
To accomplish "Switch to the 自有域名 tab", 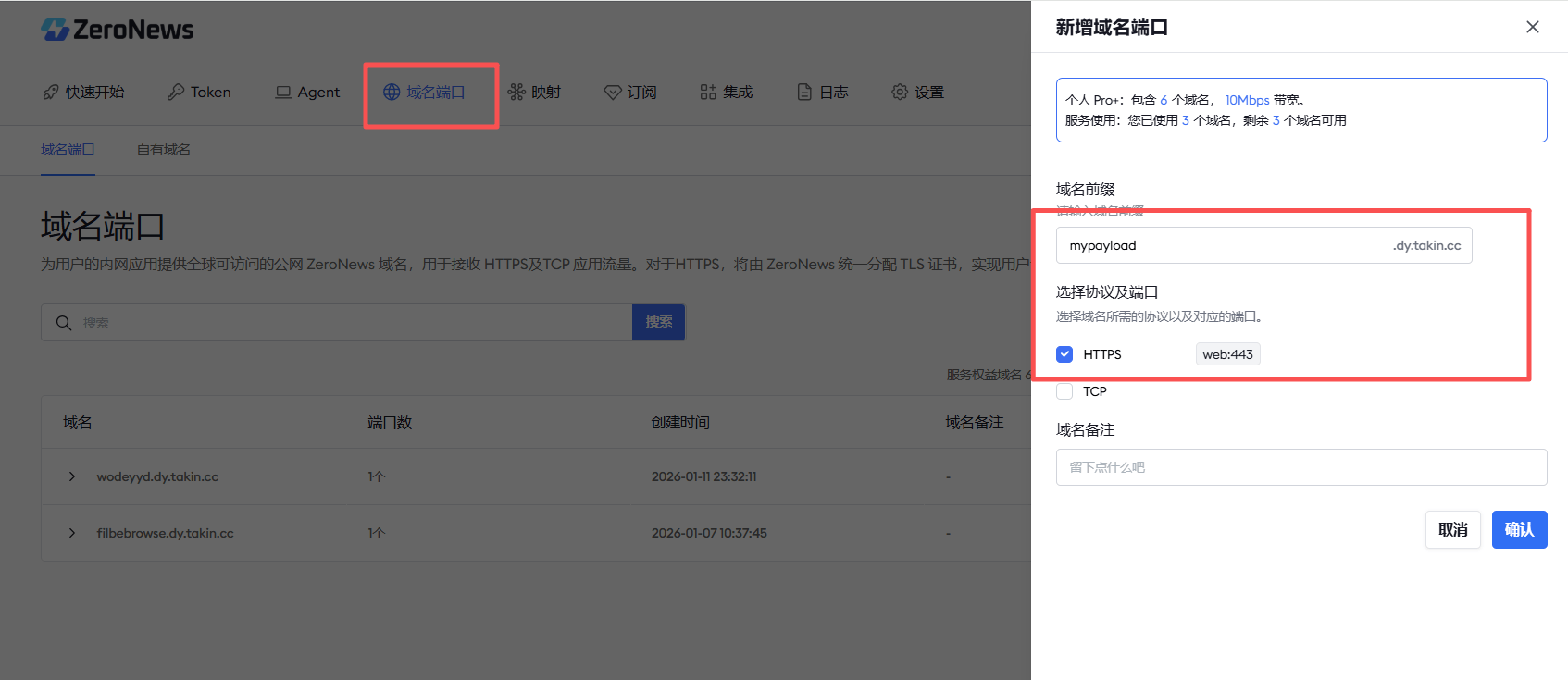I will tap(164, 150).
